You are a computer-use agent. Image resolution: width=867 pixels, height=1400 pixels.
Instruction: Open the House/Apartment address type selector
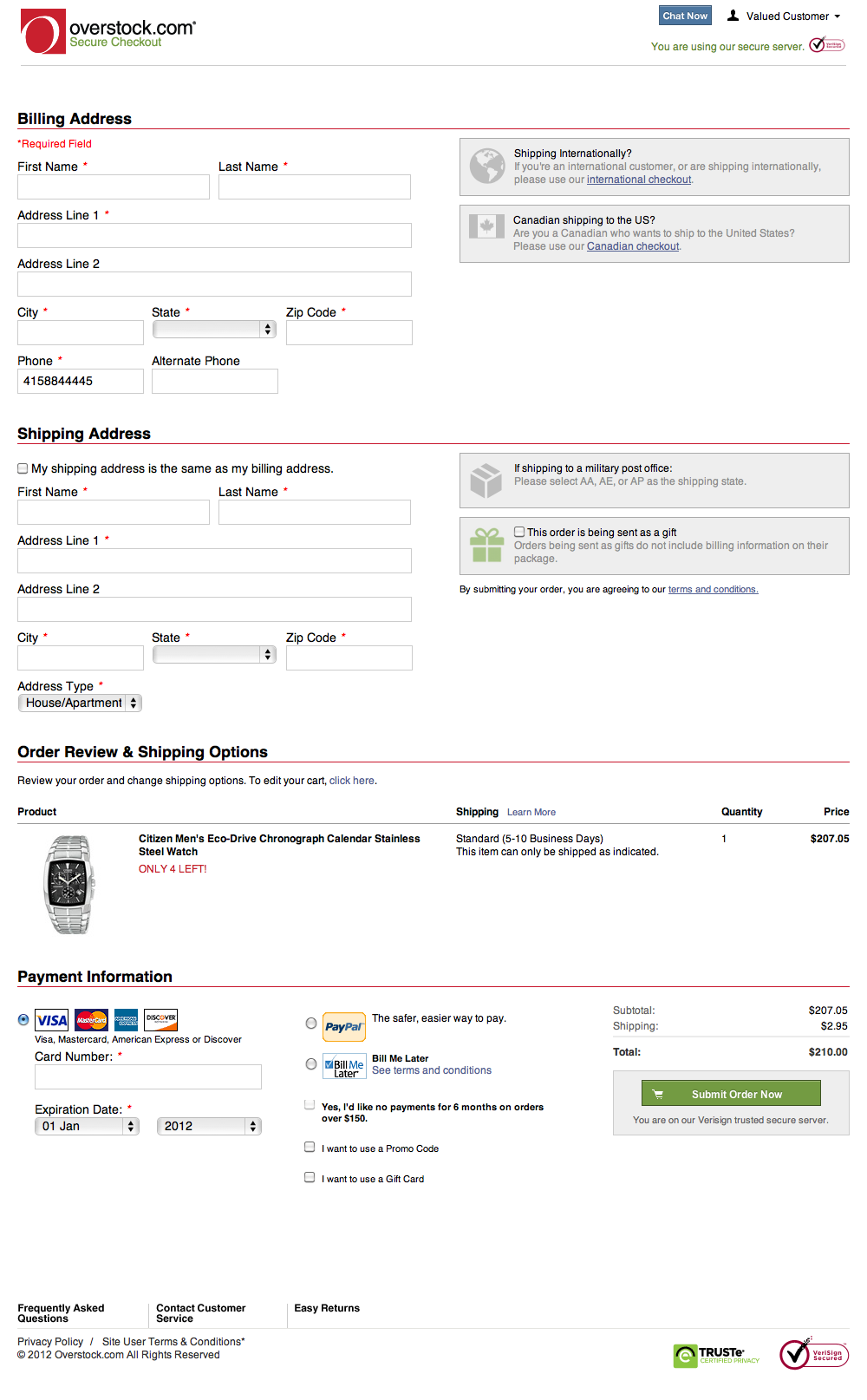click(80, 703)
